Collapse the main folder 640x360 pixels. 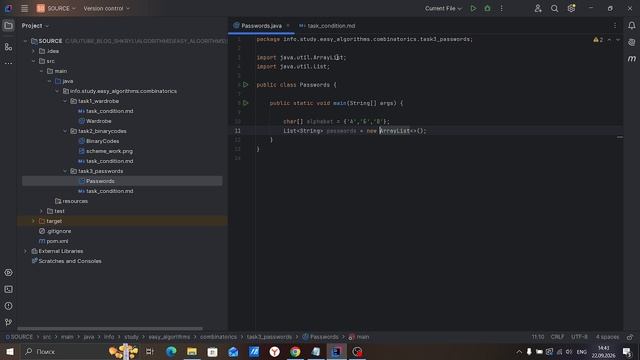[x=41, y=71]
